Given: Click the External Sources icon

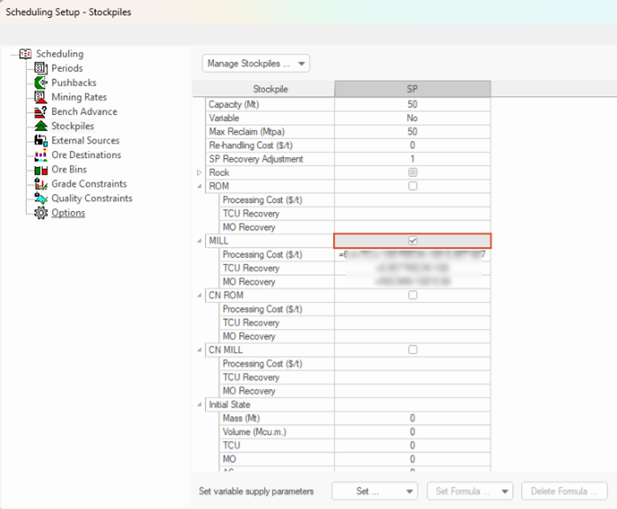Looking at the screenshot, I should (41, 141).
